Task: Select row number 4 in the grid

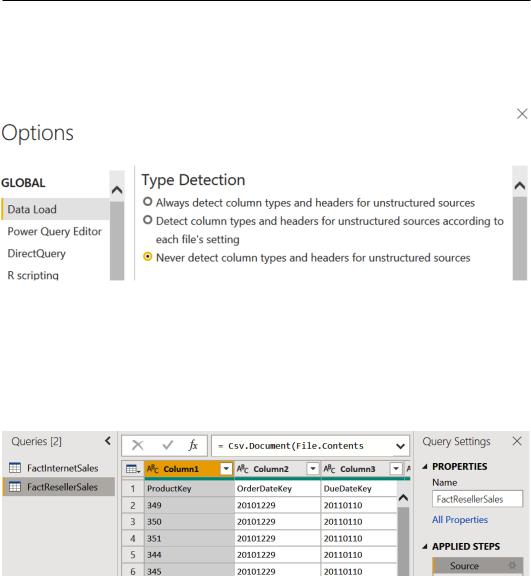Action: pyautogui.click(x=133, y=539)
